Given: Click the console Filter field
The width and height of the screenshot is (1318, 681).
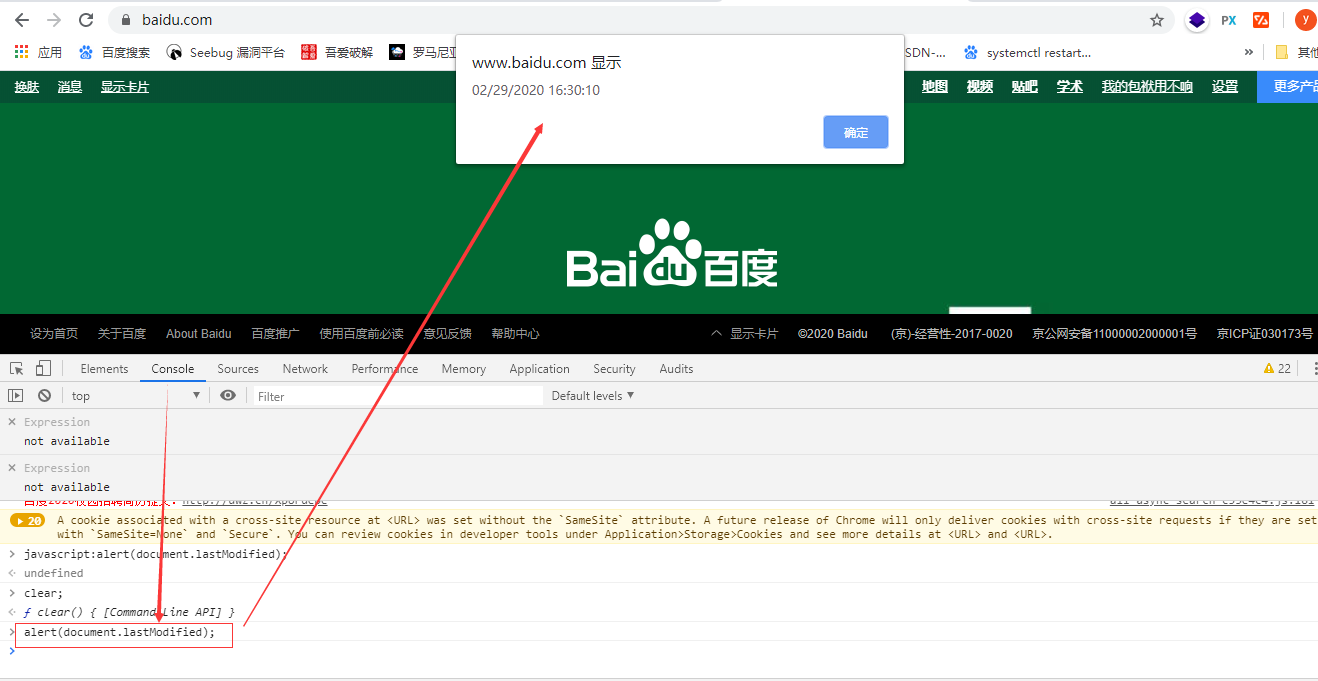Looking at the screenshot, I should coord(398,396).
